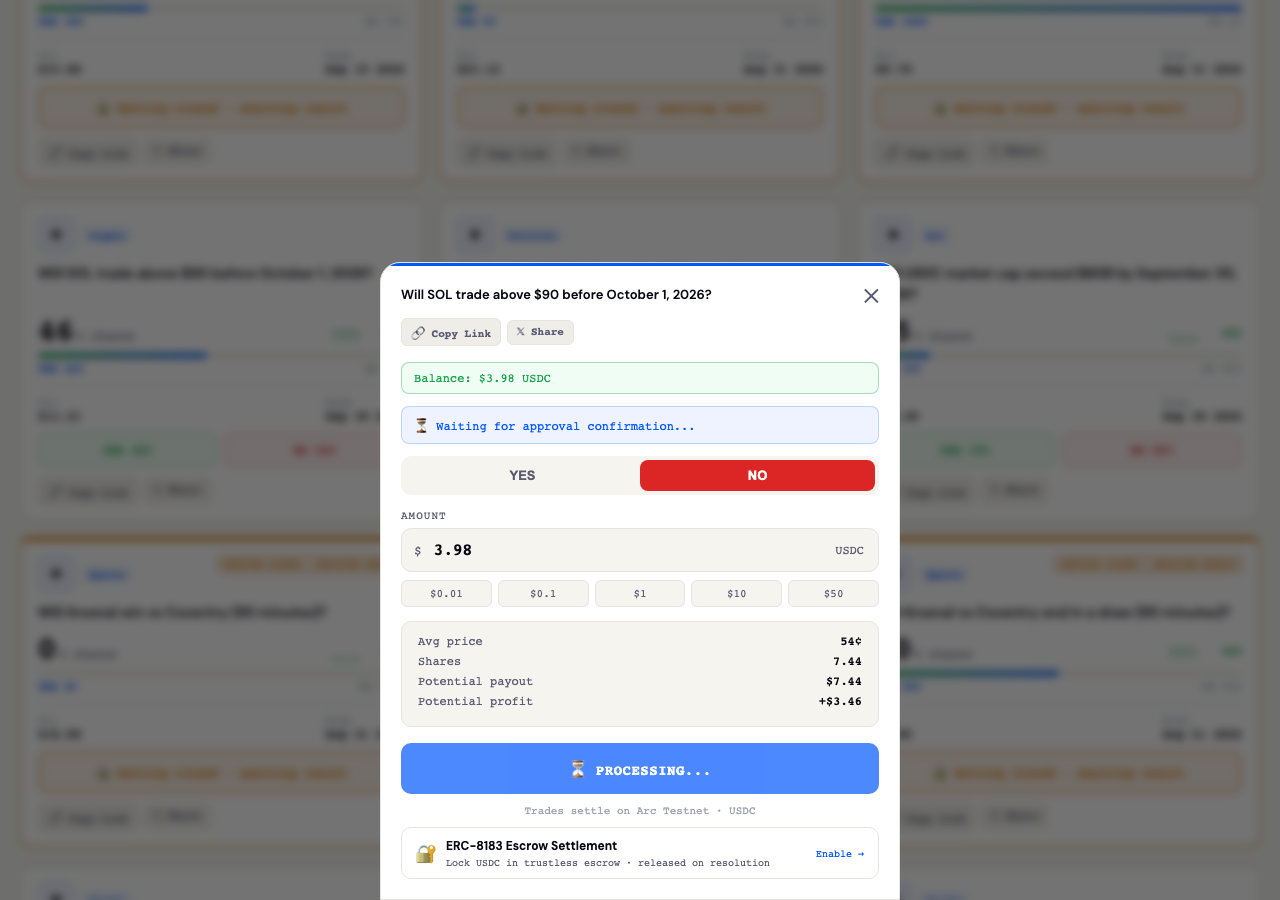1280x900 pixels.
Task: Choose the $50 quick amount
Action: click(x=833, y=593)
